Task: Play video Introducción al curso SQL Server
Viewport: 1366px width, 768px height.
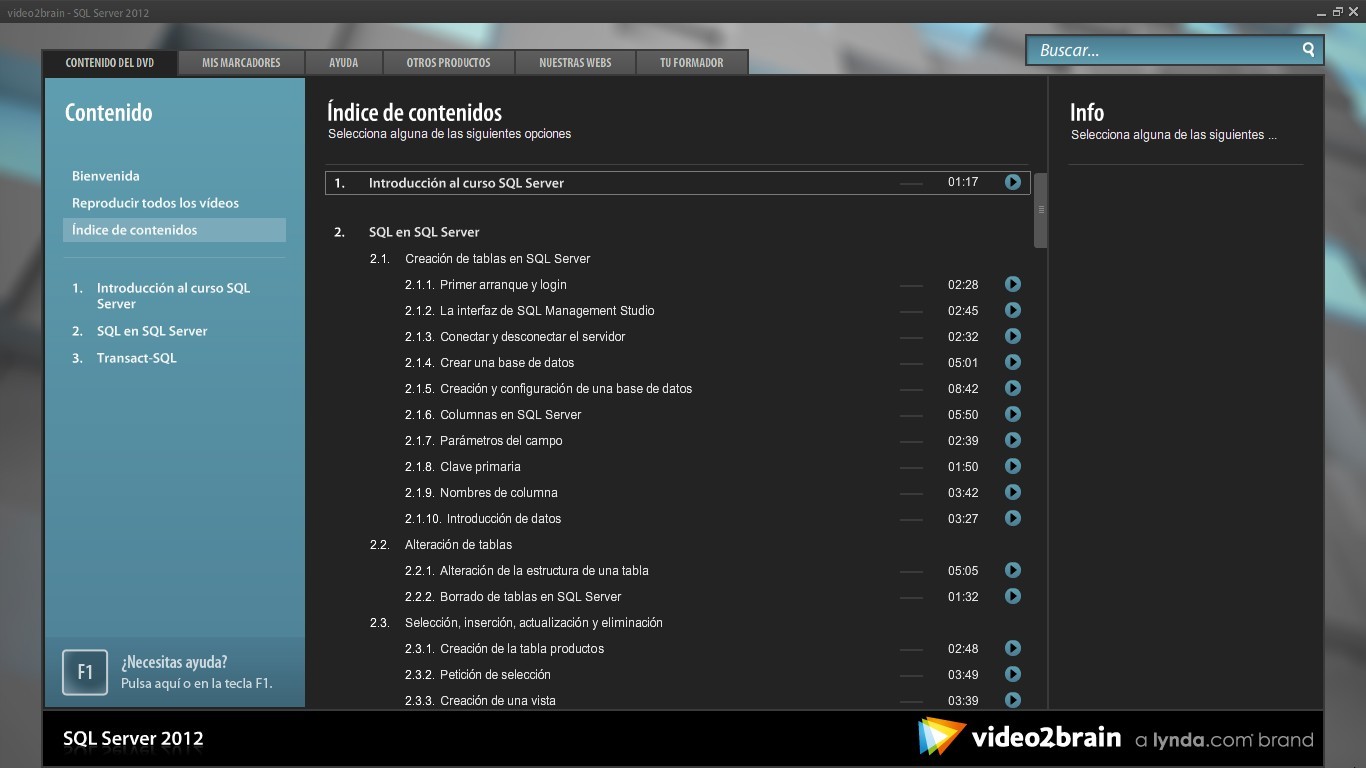Action: 1013,182
